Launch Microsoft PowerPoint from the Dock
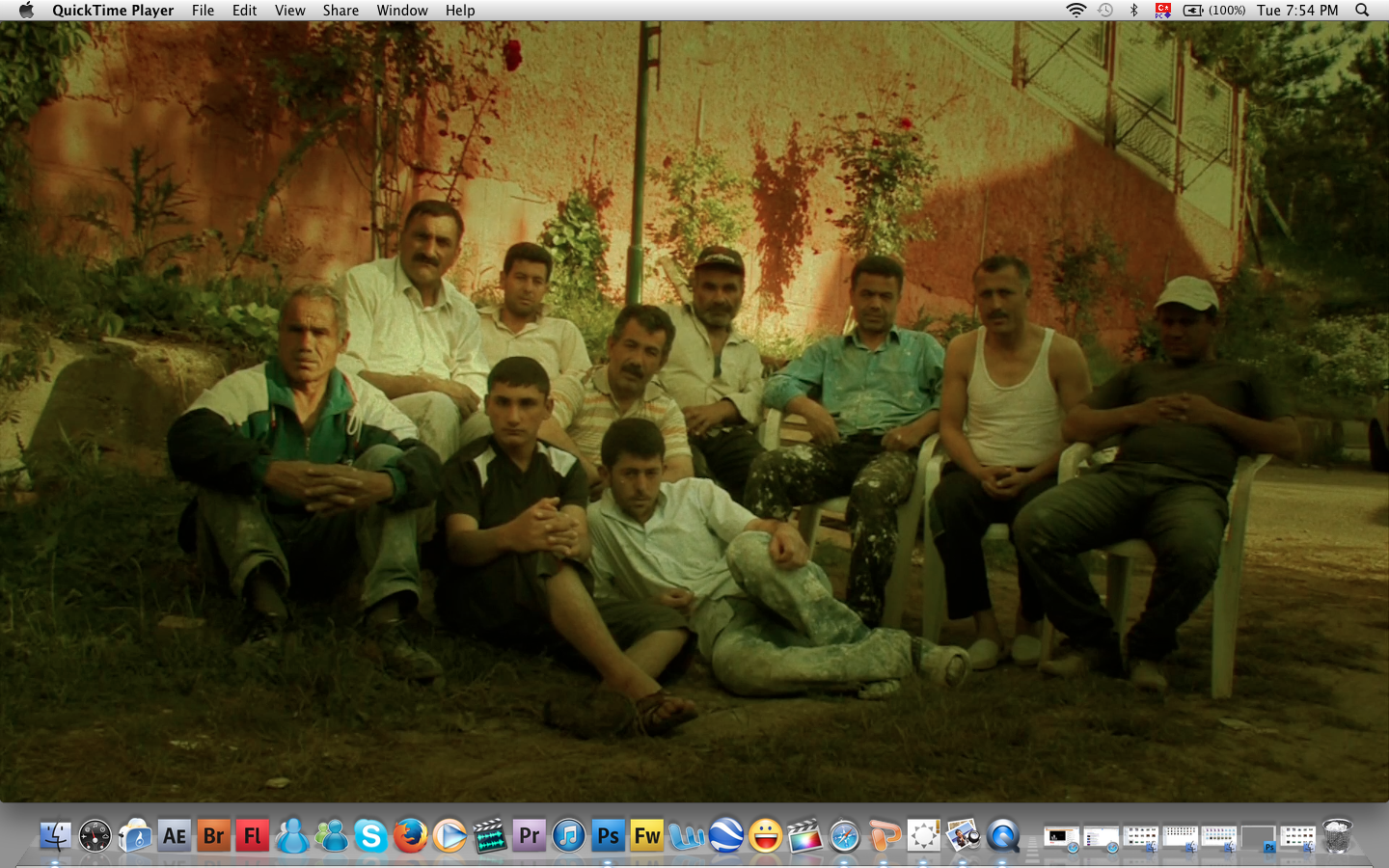Screen dimensions: 1389x868 [884, 836]
